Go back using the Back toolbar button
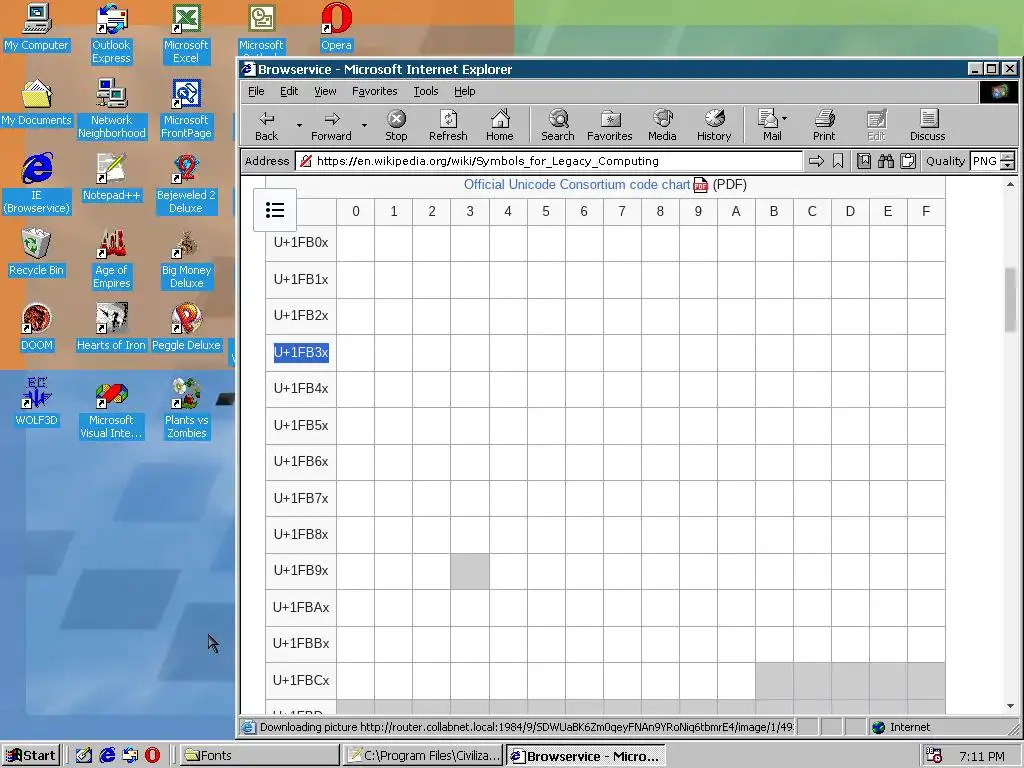The height and width of the screenshot is (768, 1024). coord(266,125)
